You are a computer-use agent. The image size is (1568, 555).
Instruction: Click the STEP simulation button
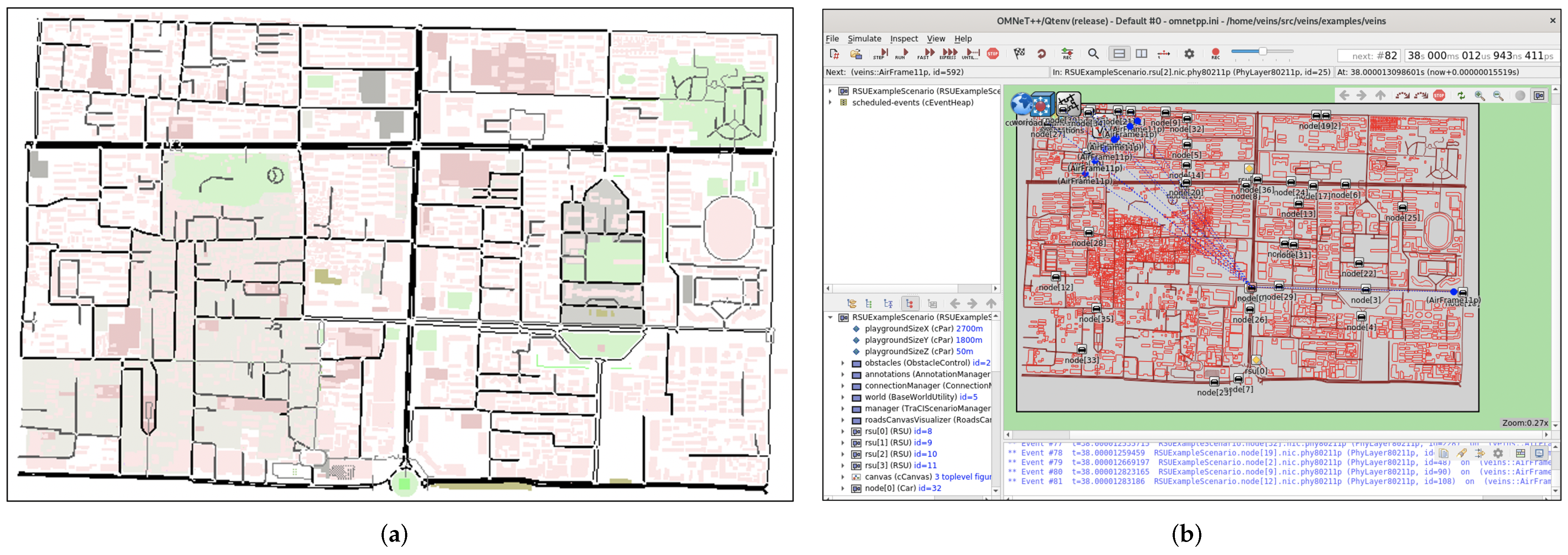[x=879, y=54]
